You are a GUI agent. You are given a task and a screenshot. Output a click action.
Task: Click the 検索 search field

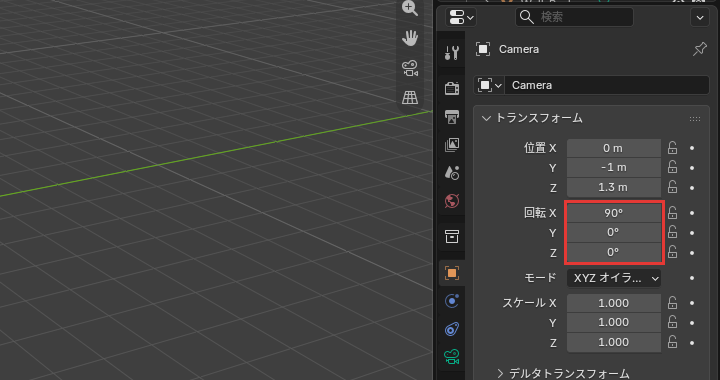click(x=574, y=17)
